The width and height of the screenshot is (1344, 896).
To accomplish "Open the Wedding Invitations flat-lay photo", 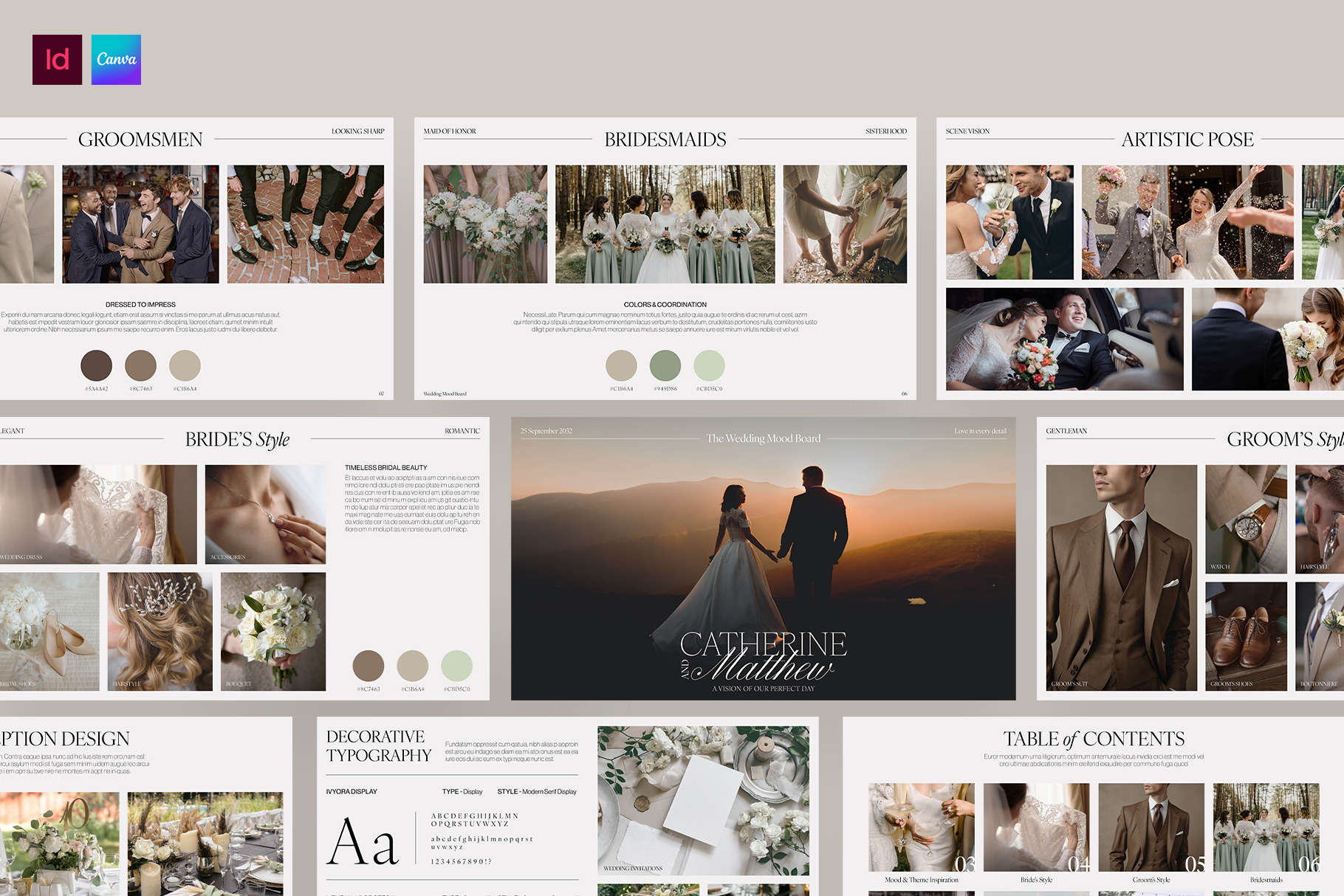I will coord(703,800).
